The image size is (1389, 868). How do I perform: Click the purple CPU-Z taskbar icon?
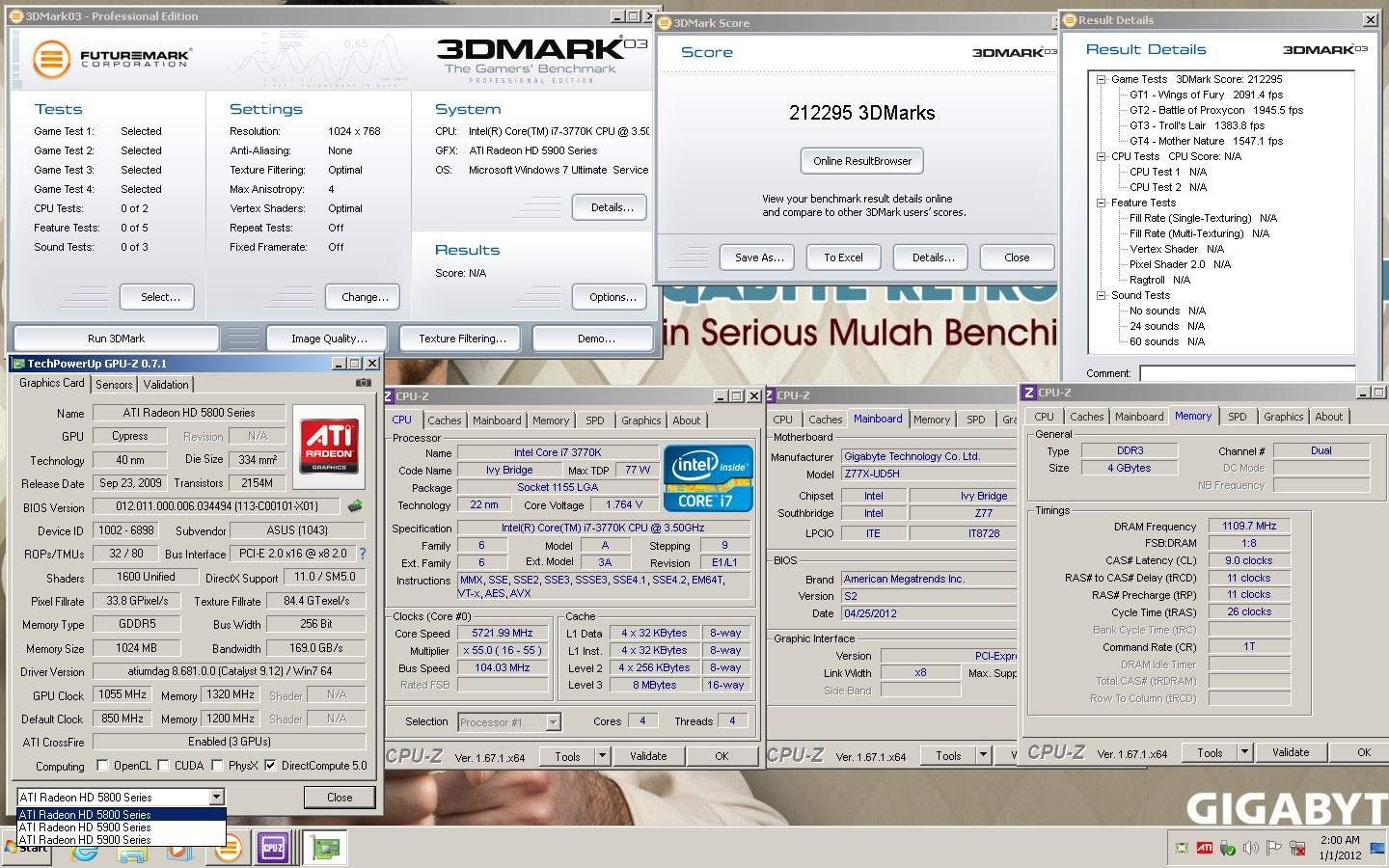click(273, 848)
